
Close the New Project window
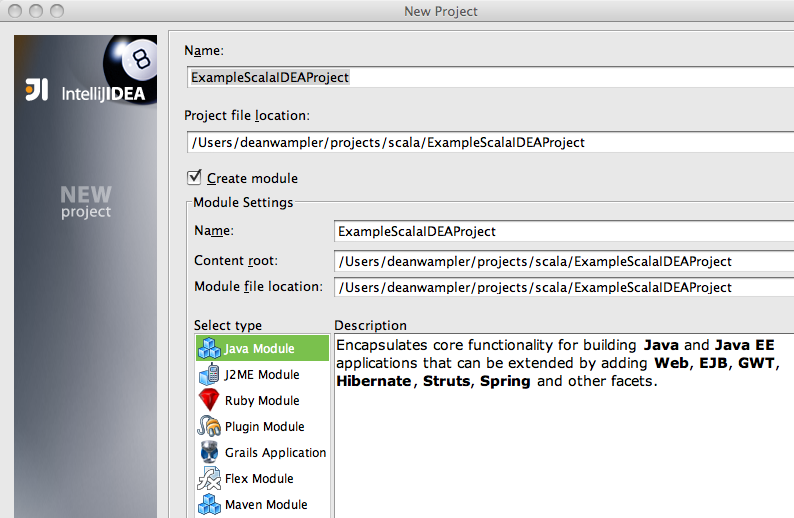coord(15,11)
